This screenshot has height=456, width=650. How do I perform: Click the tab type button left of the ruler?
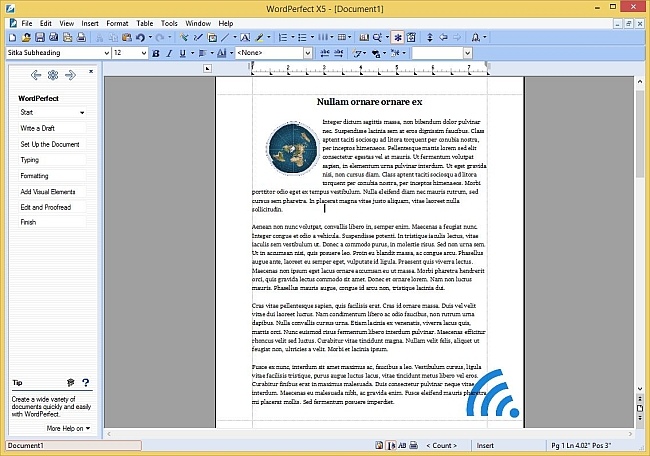click(x=208, y=68)
